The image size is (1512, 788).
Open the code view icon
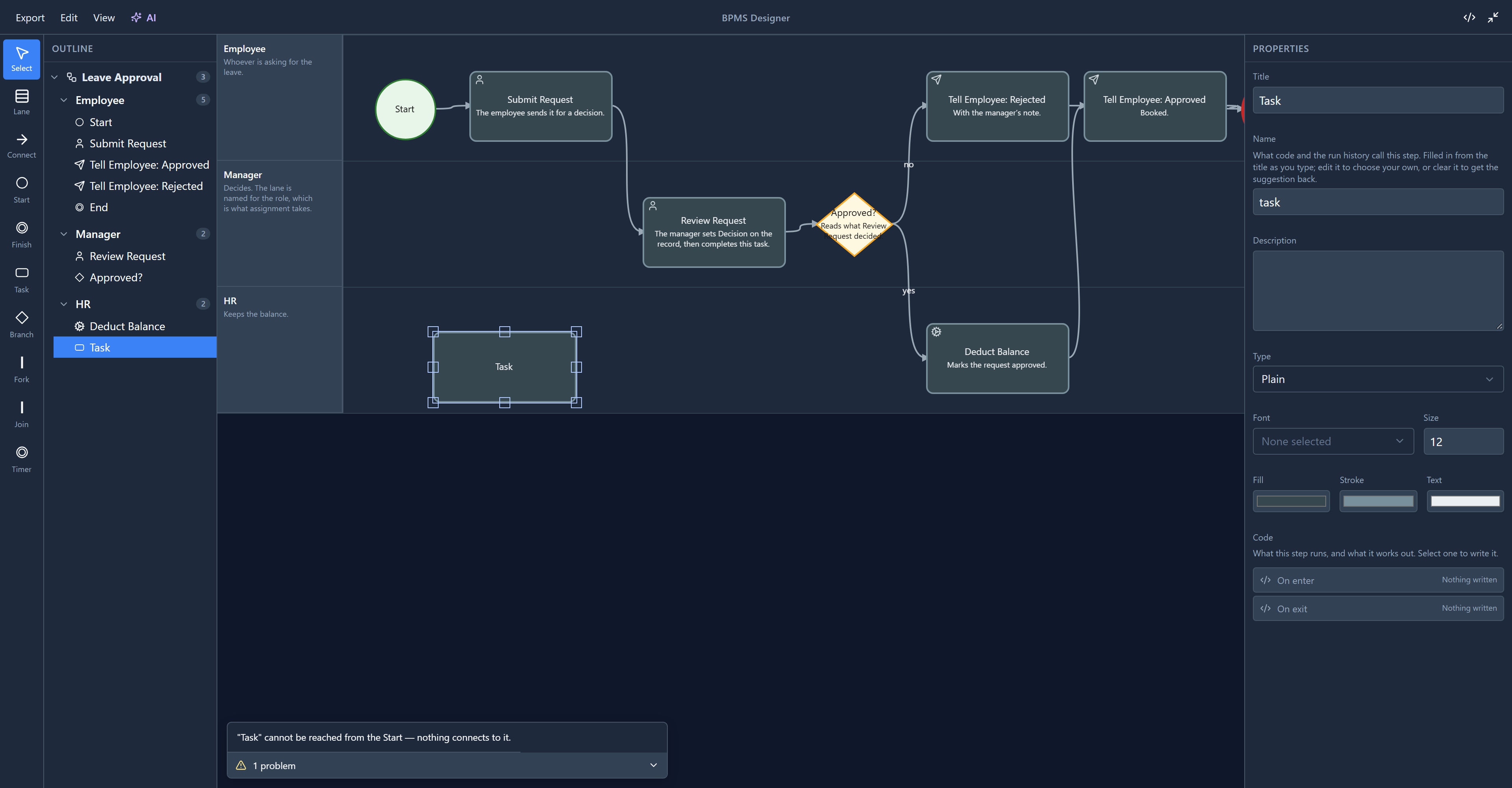1469,18
